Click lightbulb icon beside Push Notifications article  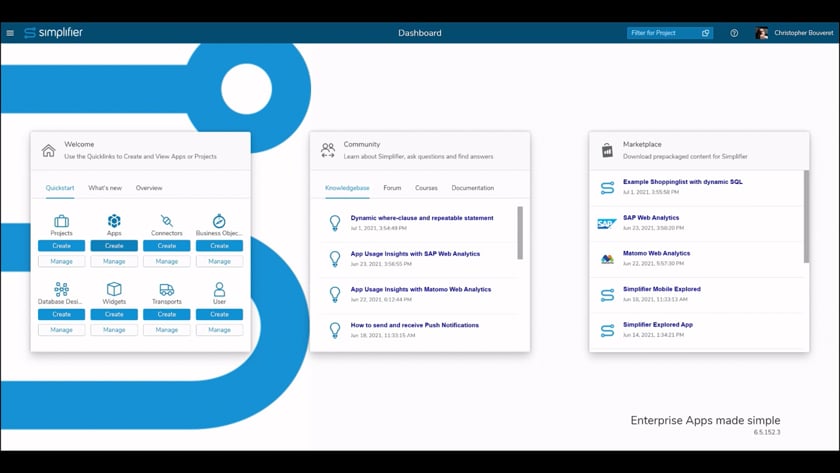click(335, 330)
